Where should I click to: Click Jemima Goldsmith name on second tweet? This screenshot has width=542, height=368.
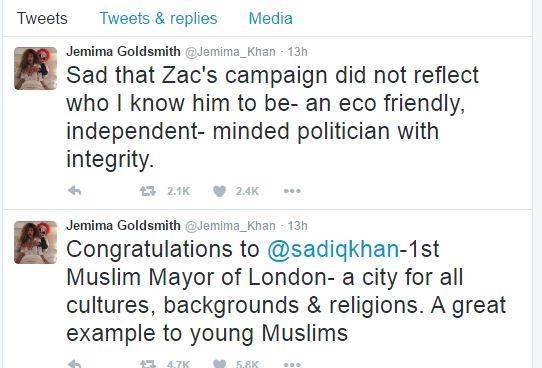pos(123,226)
